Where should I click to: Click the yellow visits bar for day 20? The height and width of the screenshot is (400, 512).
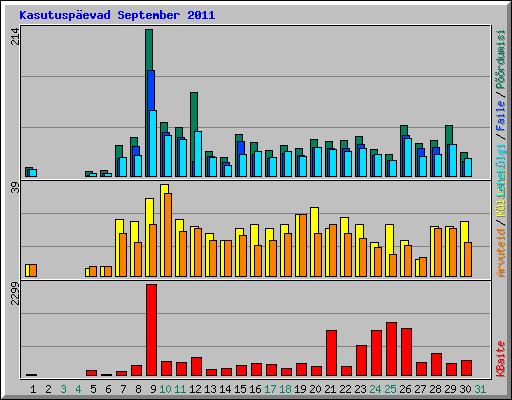point(314,220)
